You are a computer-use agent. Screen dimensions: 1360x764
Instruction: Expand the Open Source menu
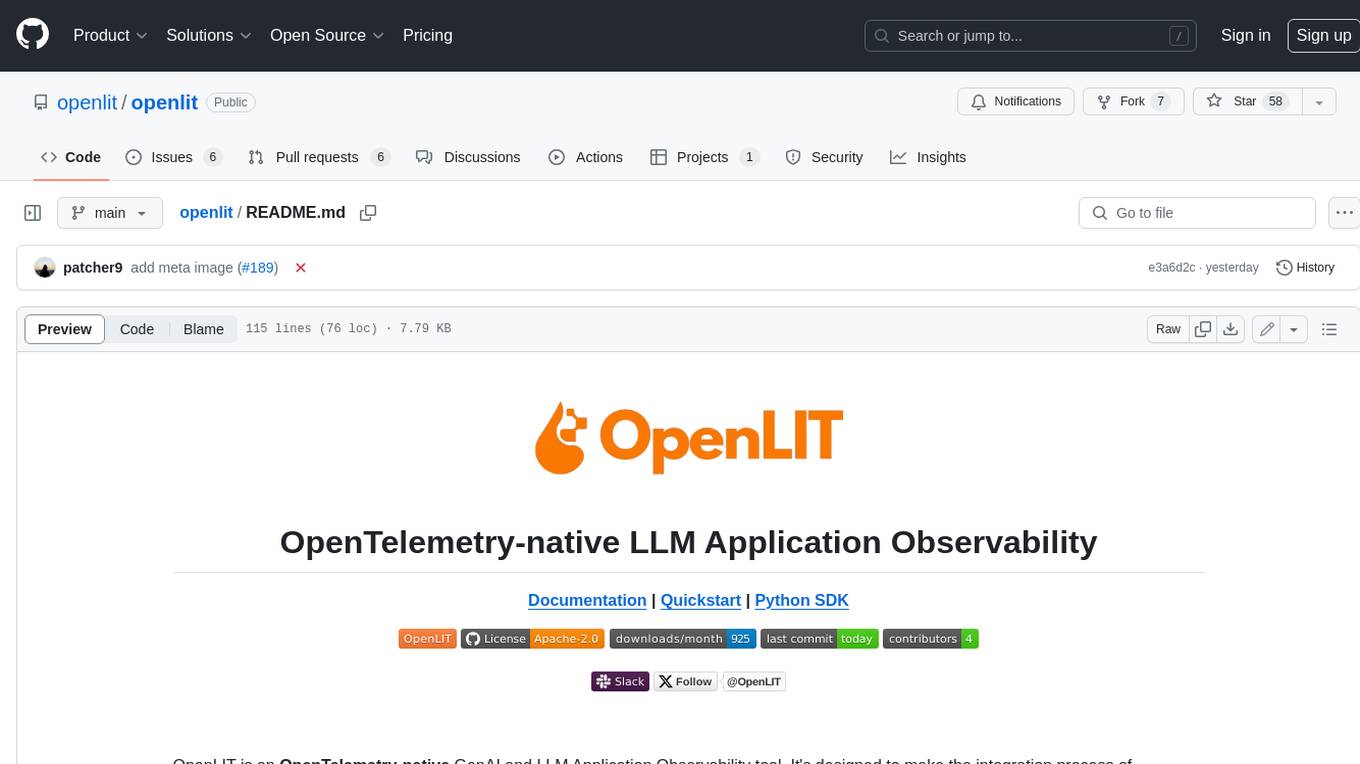(x=327, y=35)
